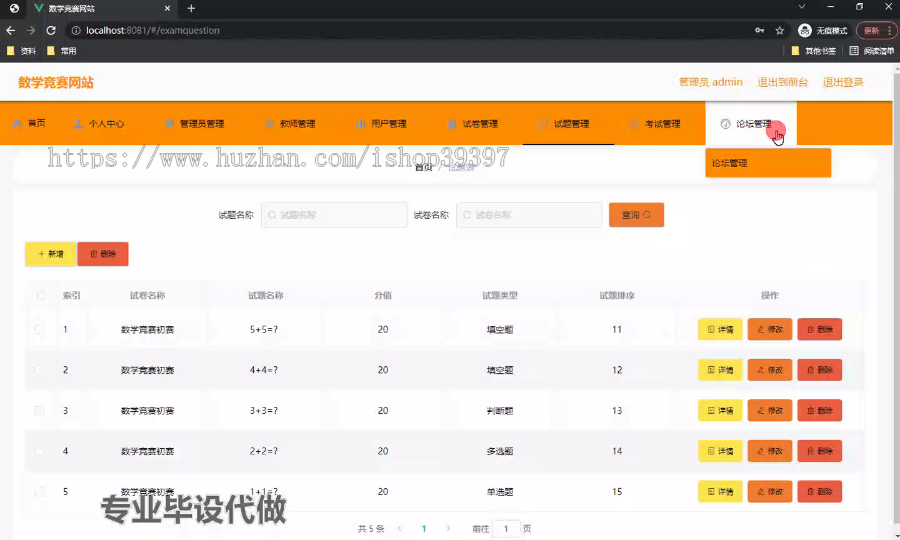Screen dimensions: 900x540
Task: Open 详情 details for question 5+5=?
Action: (x=720, y=329)
